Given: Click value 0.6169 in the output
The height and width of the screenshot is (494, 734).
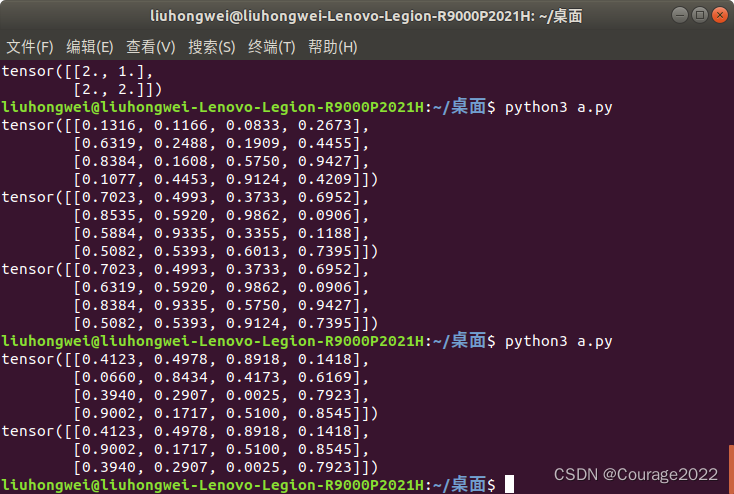Looking at the screenshot, I should point(325,377).
